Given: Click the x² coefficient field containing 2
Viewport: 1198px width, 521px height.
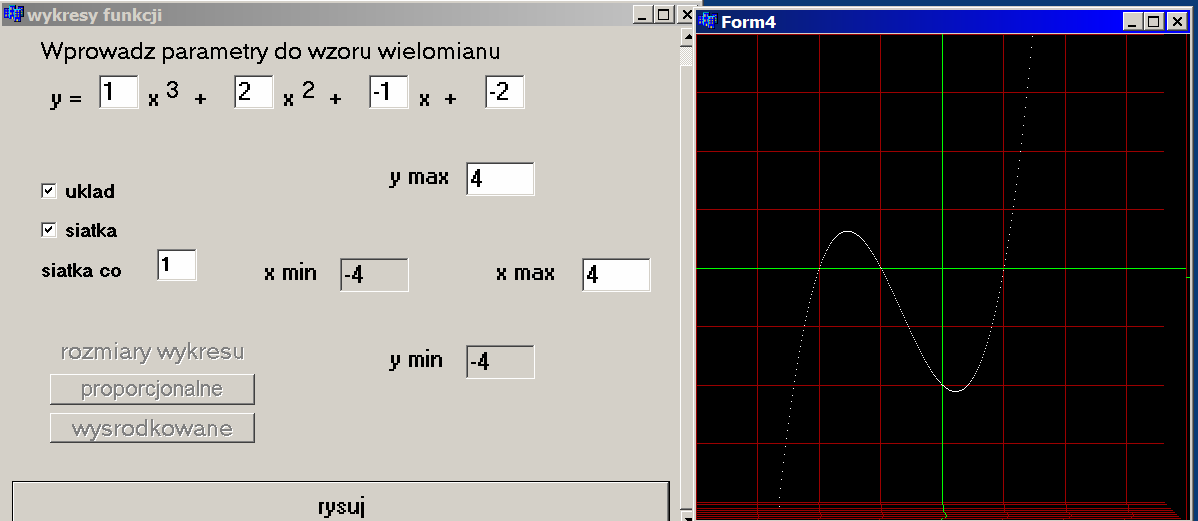Looking at the screenshot, I should click(x=254, y=92).
